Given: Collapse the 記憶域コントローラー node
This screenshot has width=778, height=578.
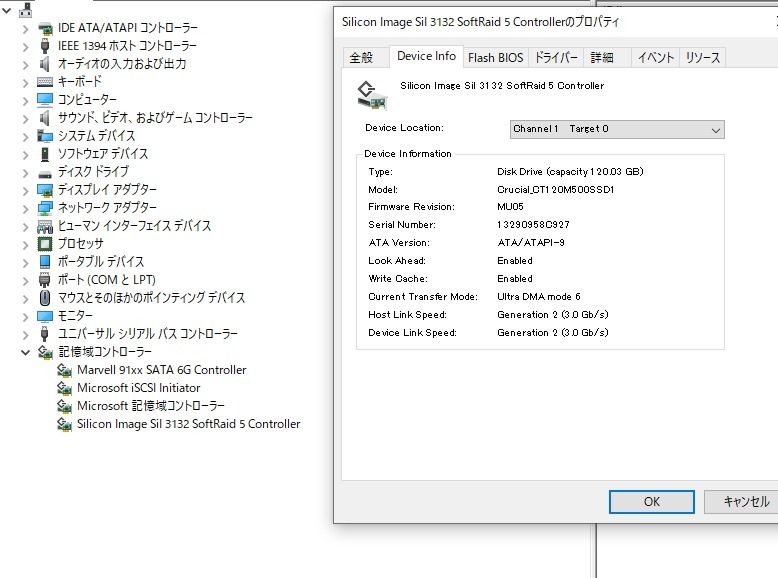Looking at the screenshot, I should click(x=25, y=353).
